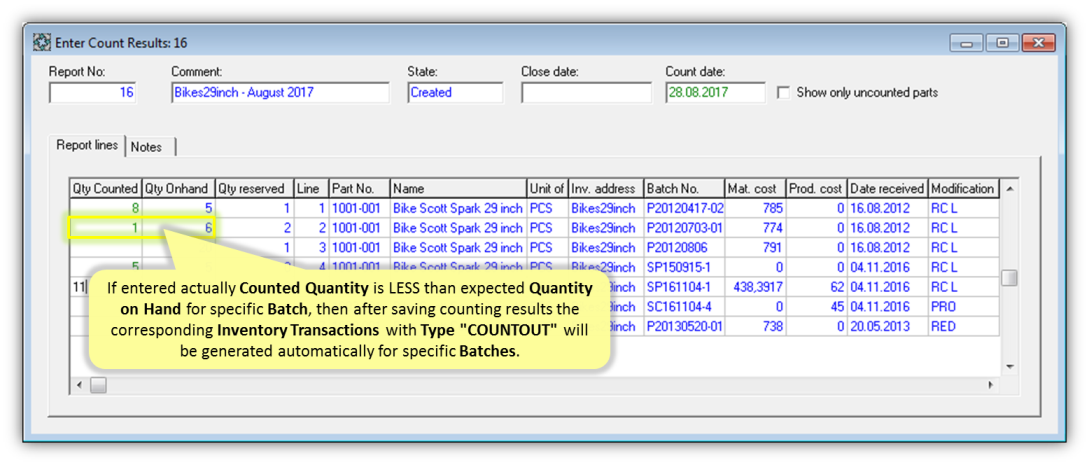Click the Qty reserved column header
Image resolution: width=1089 pixels, height=465 pixels.
(x=254, y=188)
